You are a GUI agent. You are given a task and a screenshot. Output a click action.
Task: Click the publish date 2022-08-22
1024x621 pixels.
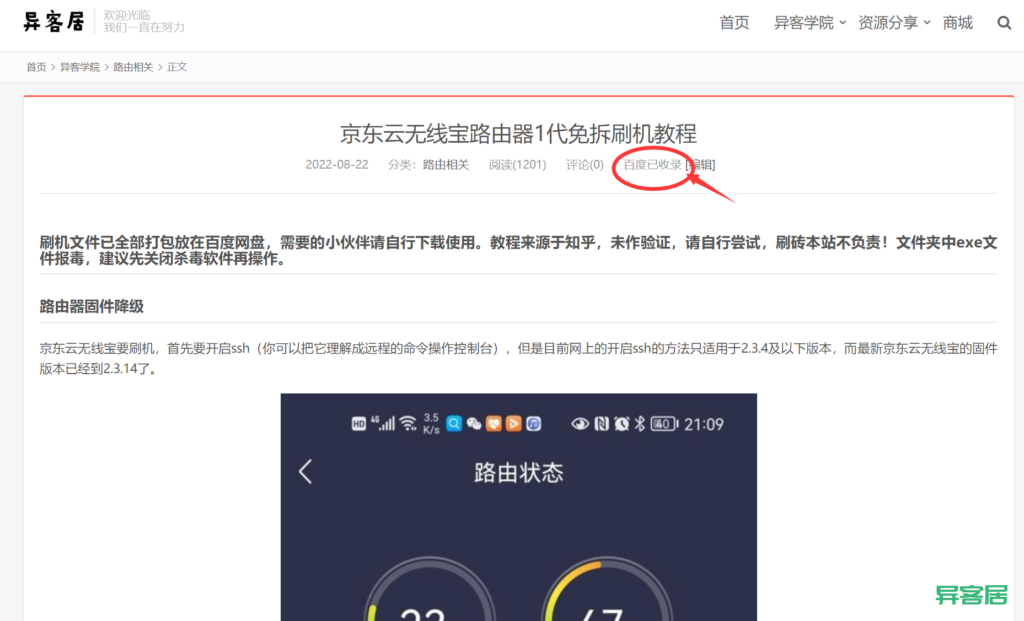(337, 165)
